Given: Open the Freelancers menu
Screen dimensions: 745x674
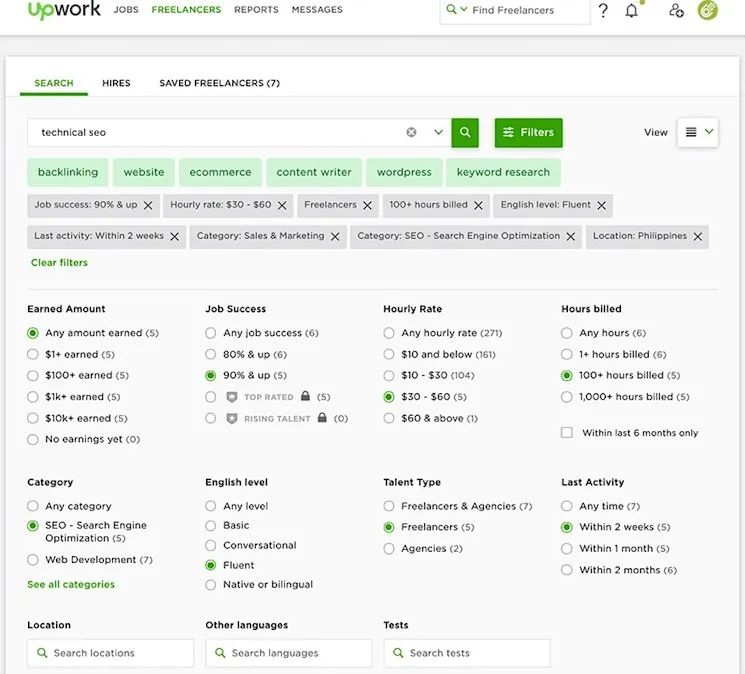Looking at the screenshot, I should pyautogui.click(x=186, y=9).
